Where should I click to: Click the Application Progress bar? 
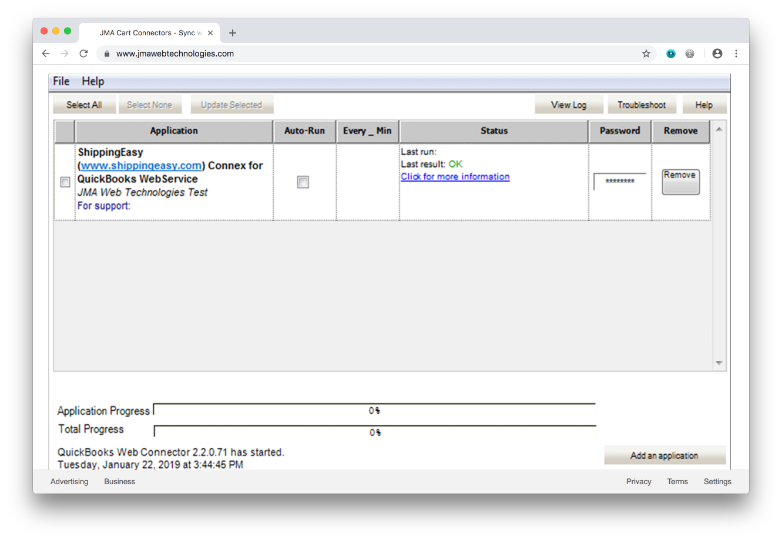tap(374, 410)
